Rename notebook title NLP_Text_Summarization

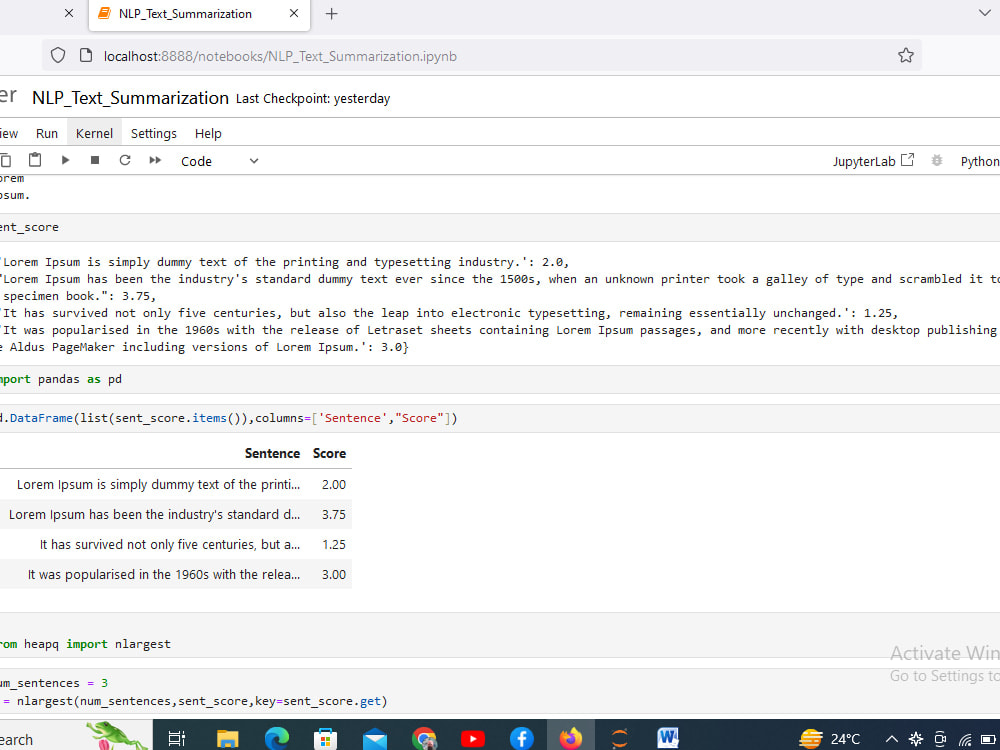click(x=130, y=98)
